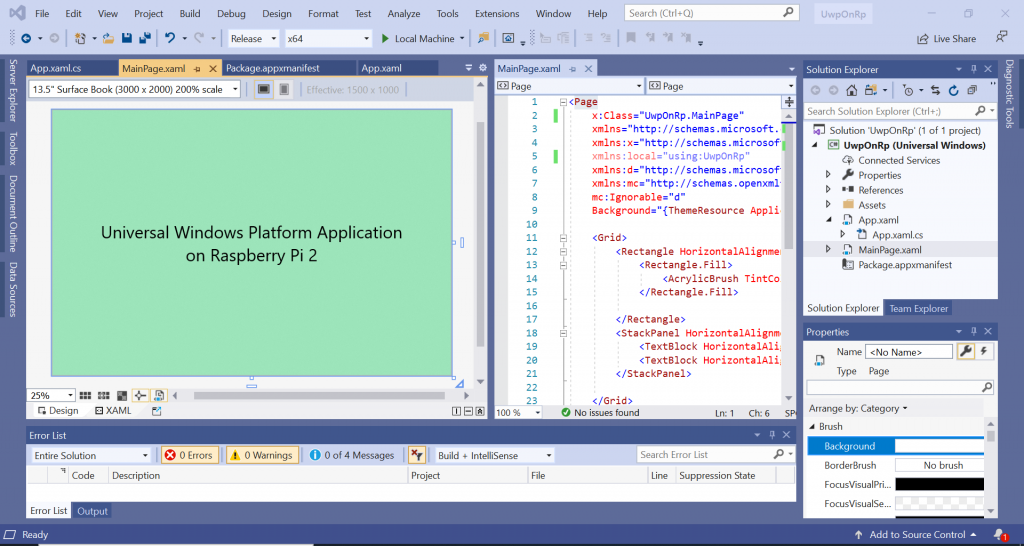The width and height of the screenshot is (1024, 546).
Task: Toggle the artboard background icon
Action: pos(121,395)
